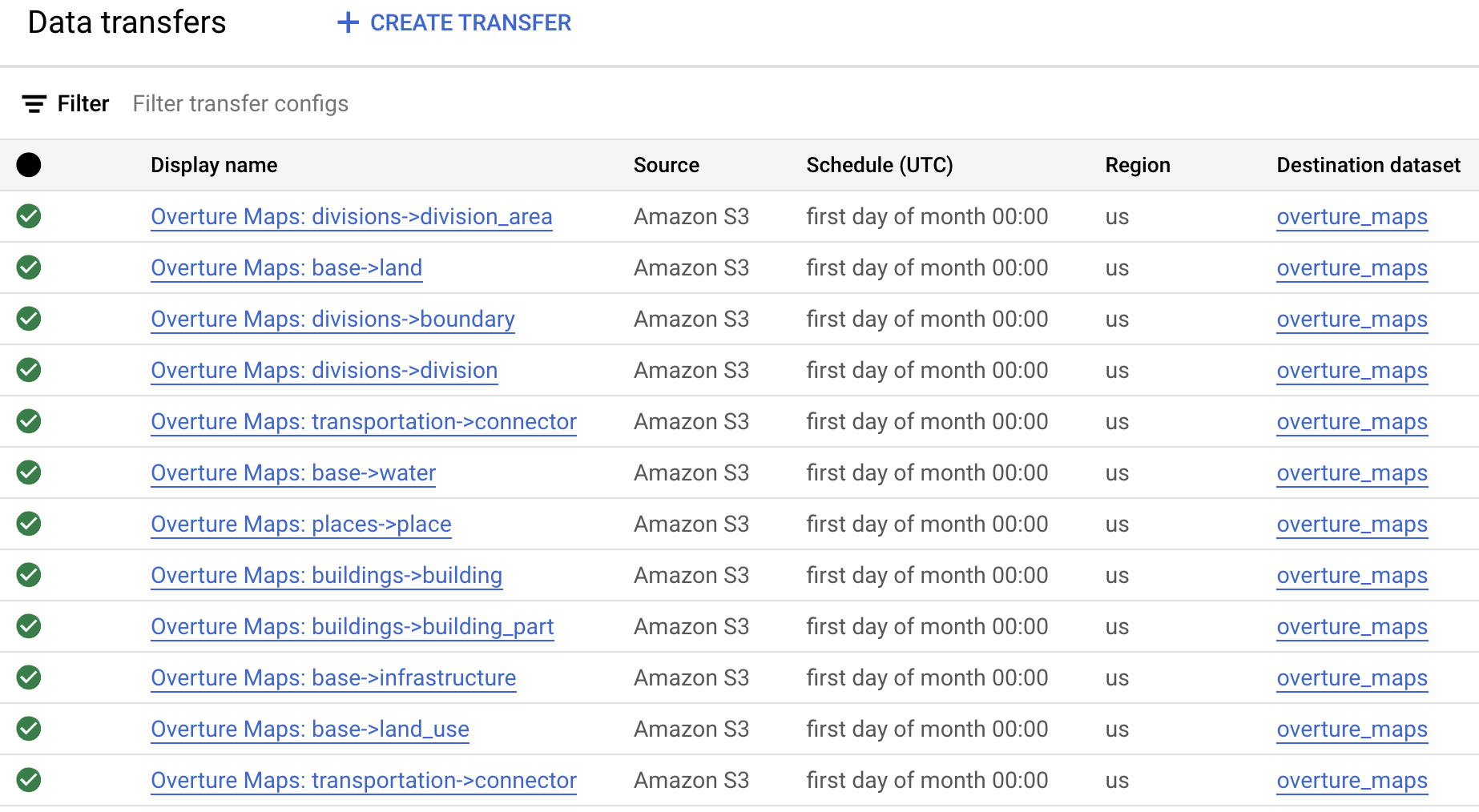The width and height of the screenshot is (1479, 812).
Task: Open overture_maps dataset in base->infrastructure row
Action: point(1352,678)
